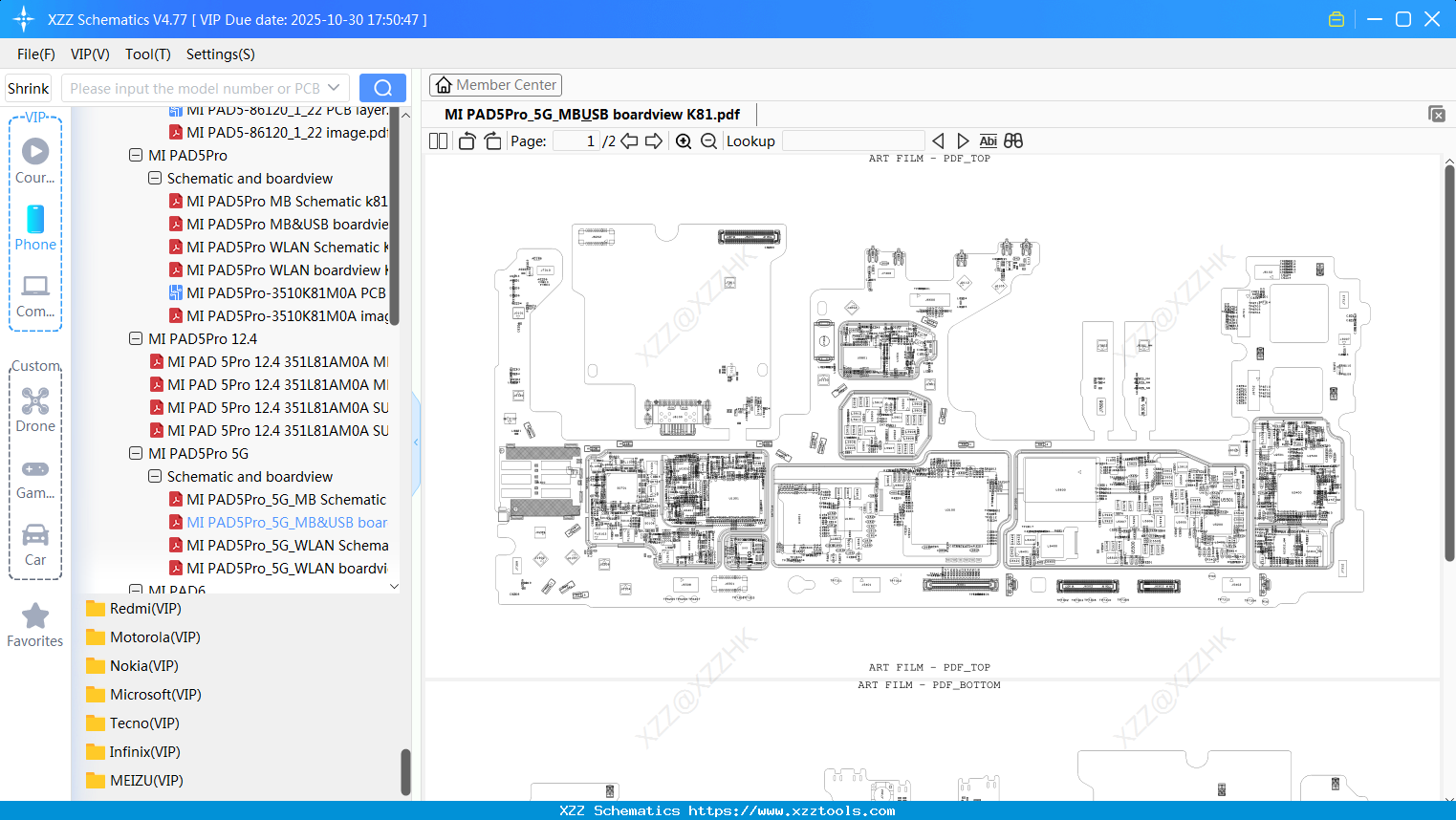The image size is (1456, 820).
Task: Rotate the boardview counterclockwise
Action: [466, 140]
